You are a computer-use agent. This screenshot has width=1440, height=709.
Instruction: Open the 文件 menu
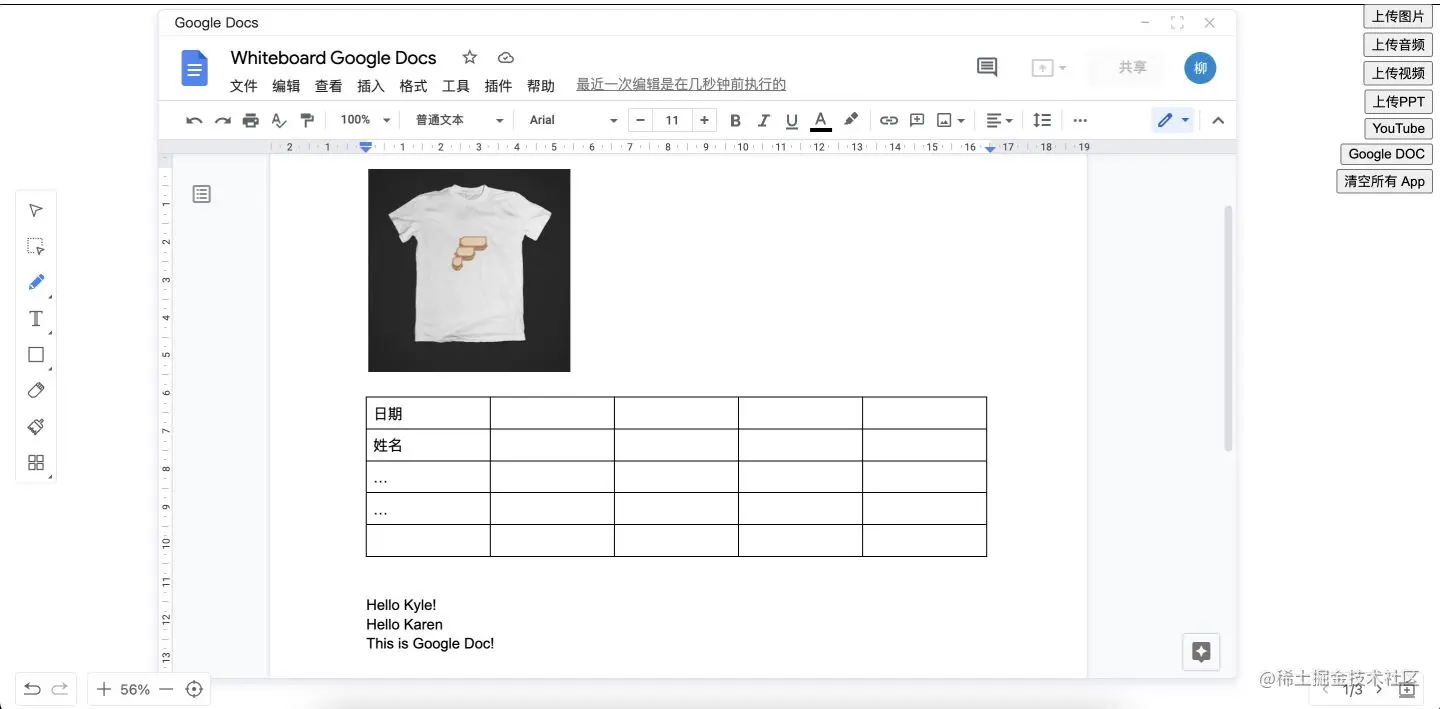[x=244, y=86]
